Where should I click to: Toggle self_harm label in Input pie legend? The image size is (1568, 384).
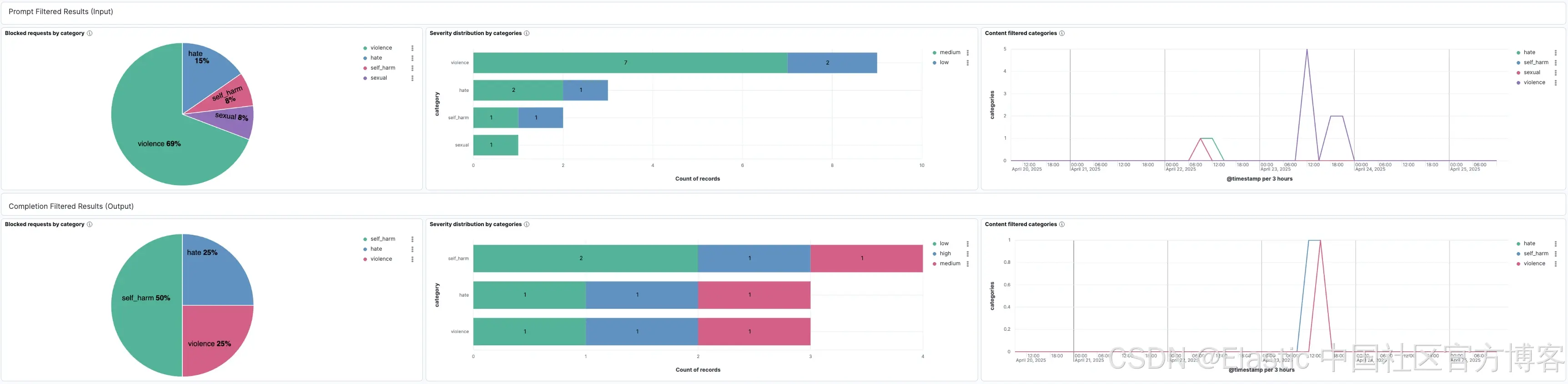coord(383,68)
